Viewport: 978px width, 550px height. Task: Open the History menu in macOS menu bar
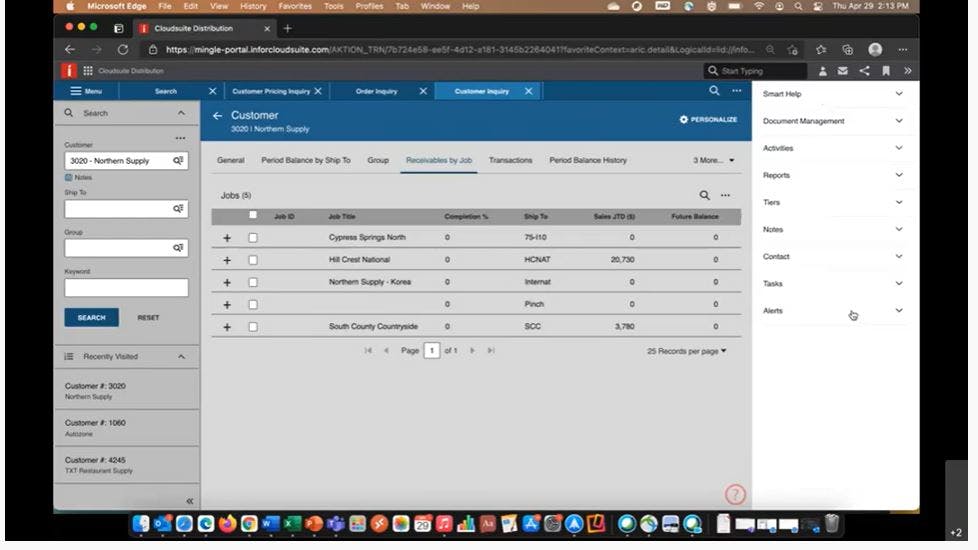(x=253, y=6)
